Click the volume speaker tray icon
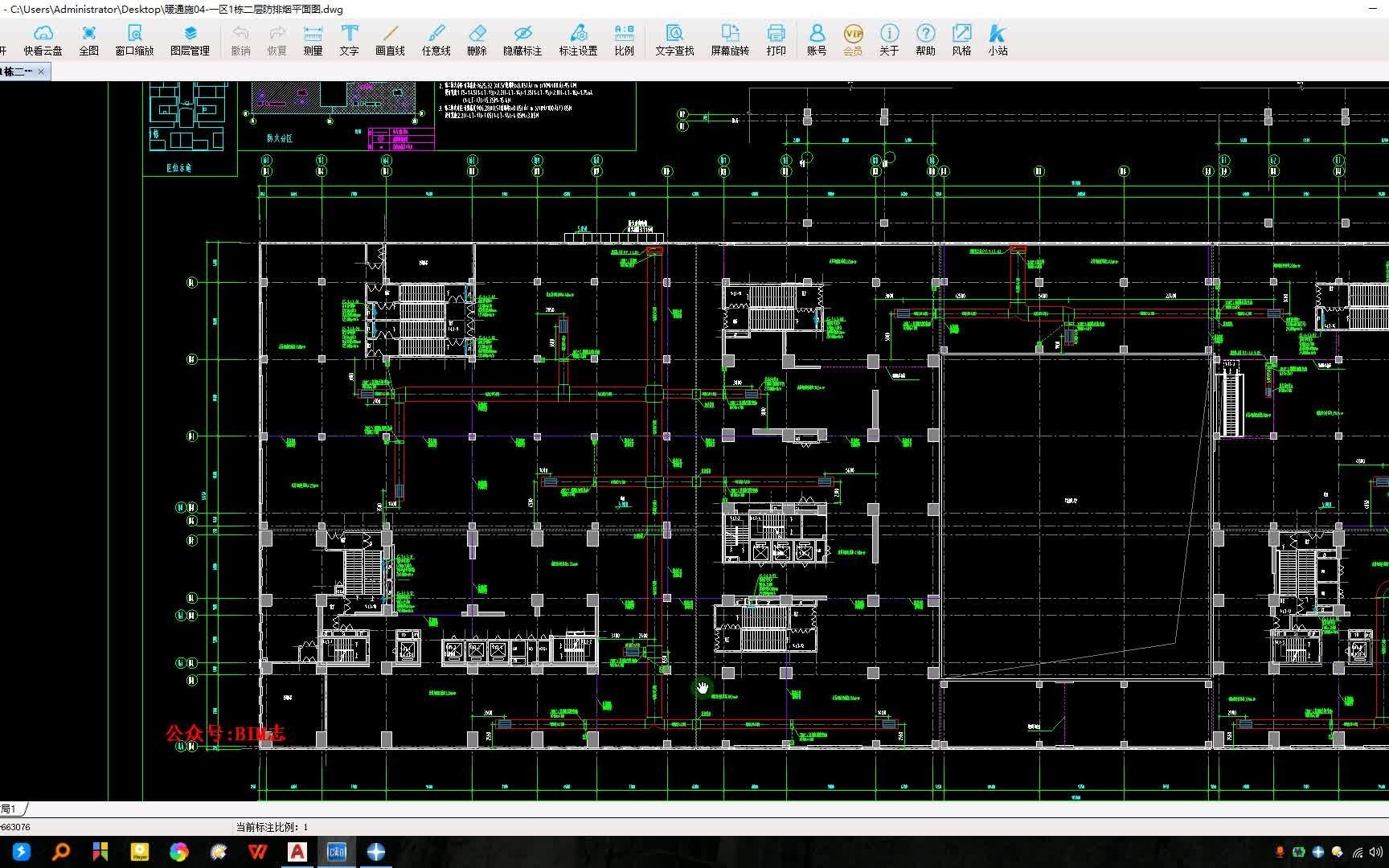Screen dimensions: 1389x868 pos(1375,852)
